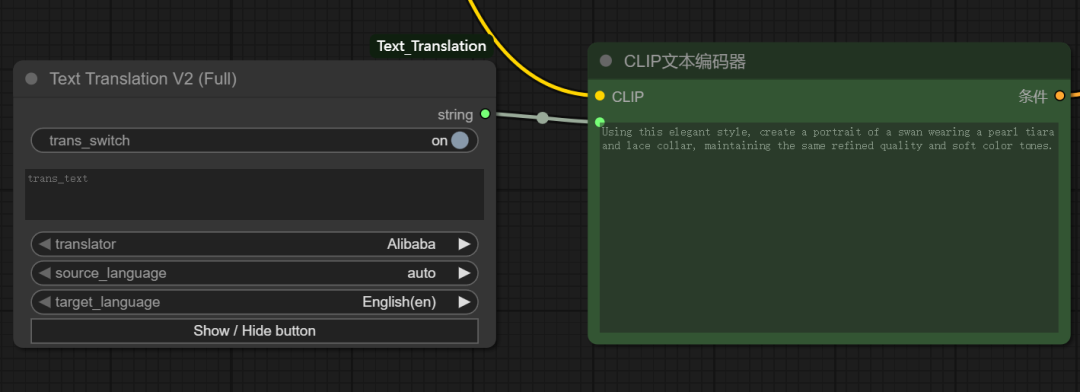The height and width of the screenshot is (392, 1080).
Task: Click the swan prompt text box
Action: 829,228
